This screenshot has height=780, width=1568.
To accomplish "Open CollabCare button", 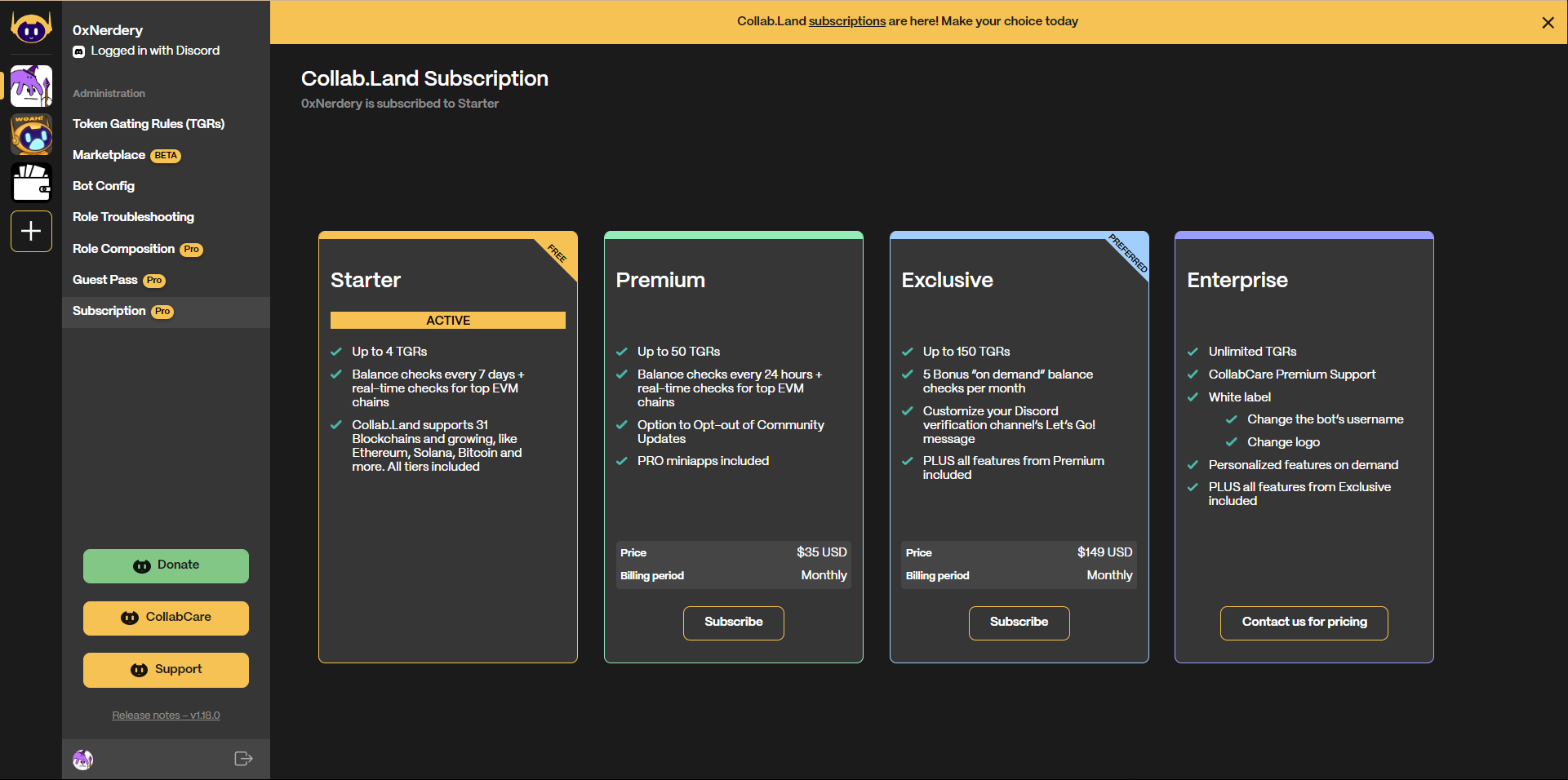I will [x=166, y=618].
